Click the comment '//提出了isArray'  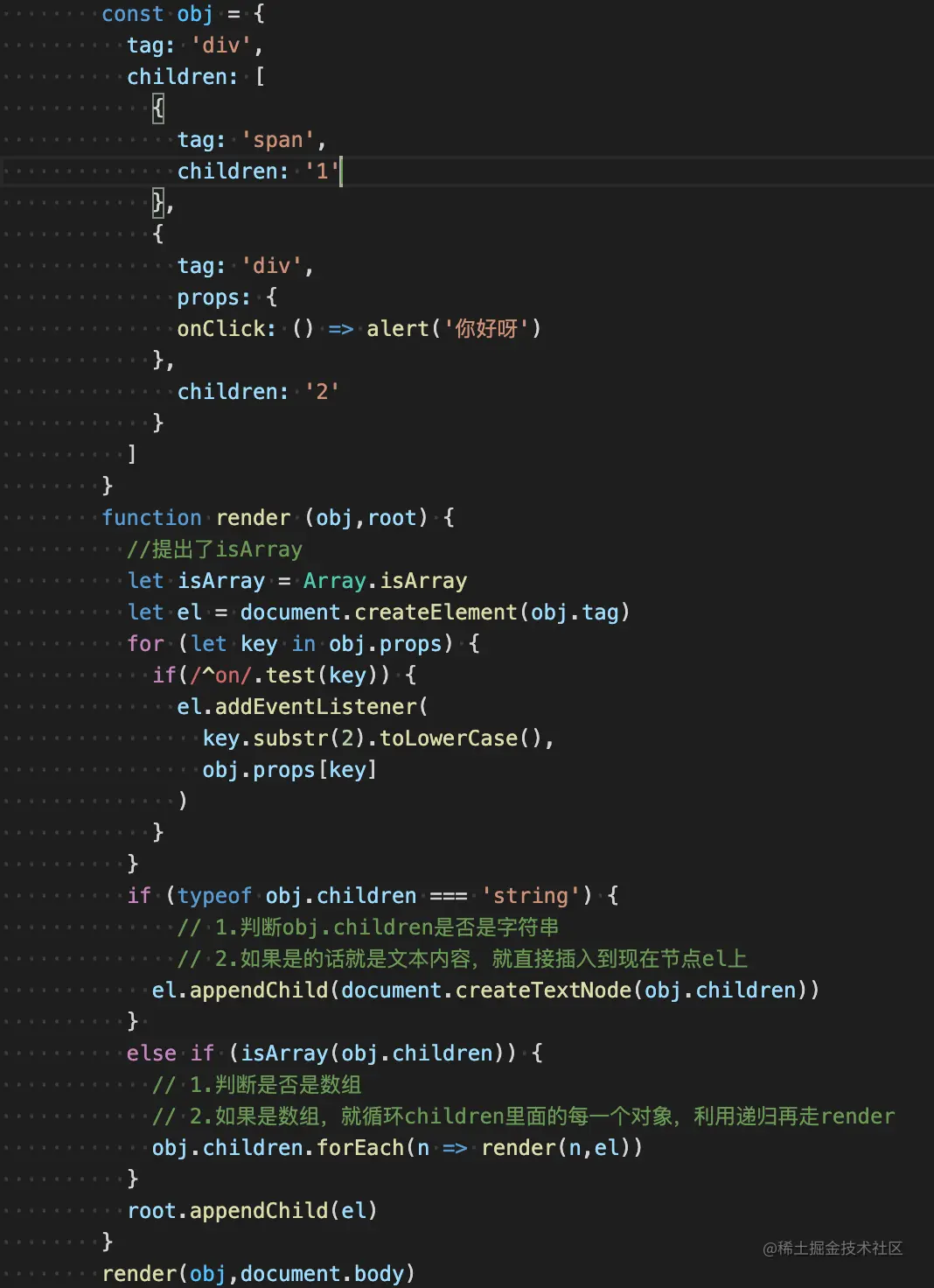pyautogui.click(x=214, y=549)
